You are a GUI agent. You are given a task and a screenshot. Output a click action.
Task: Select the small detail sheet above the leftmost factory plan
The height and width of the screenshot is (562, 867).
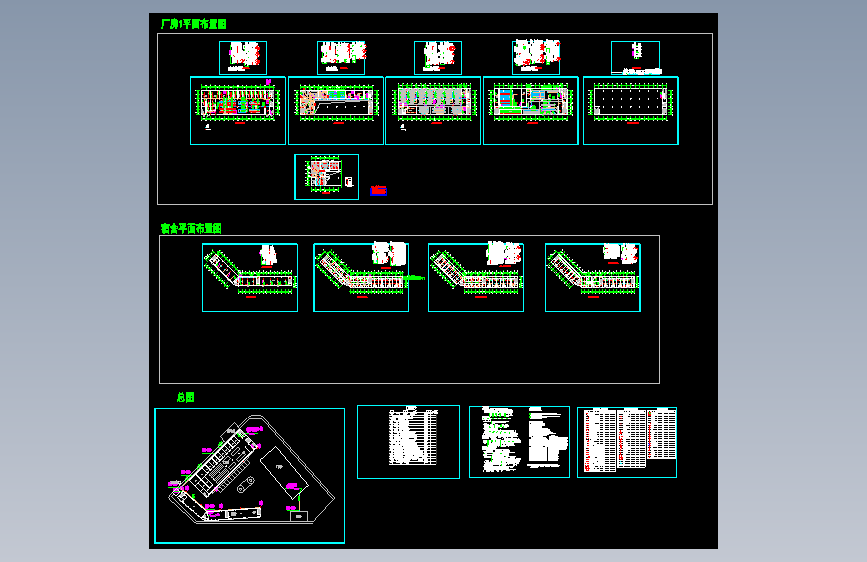point(243,58)
